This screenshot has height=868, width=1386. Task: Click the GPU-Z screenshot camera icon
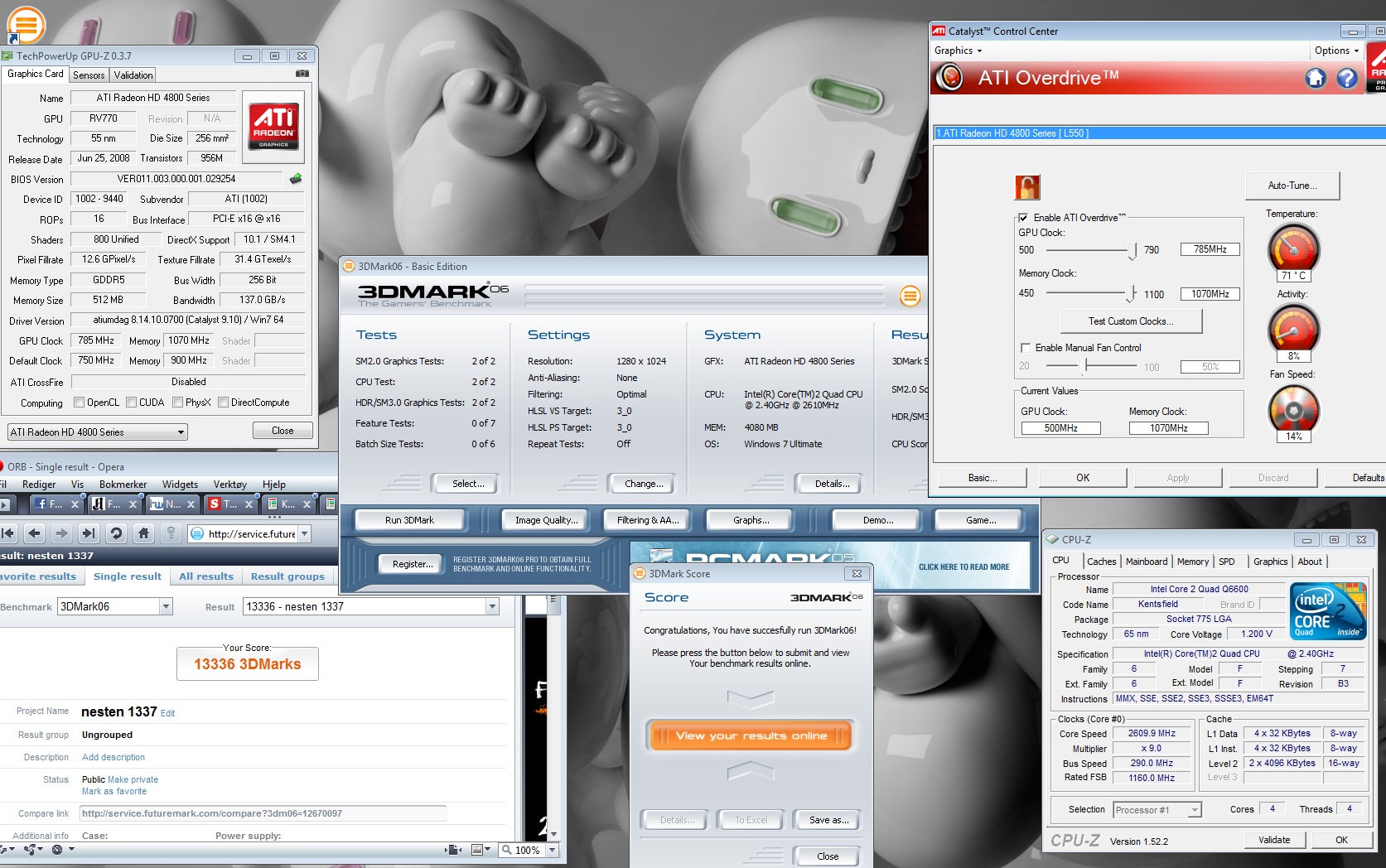pos(302,74)
